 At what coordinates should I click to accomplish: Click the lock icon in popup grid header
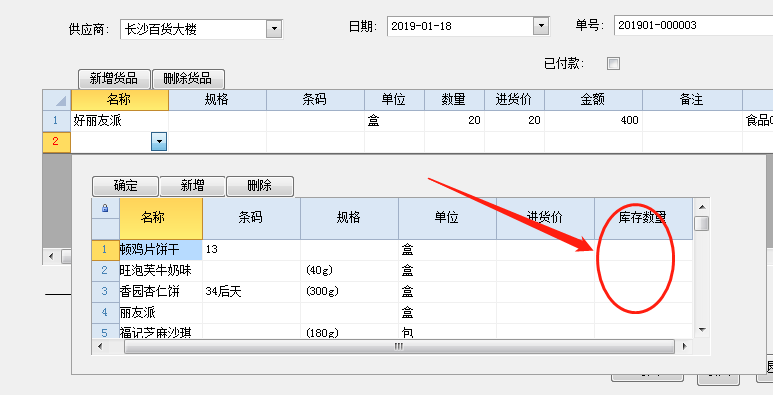pos(105,209)
